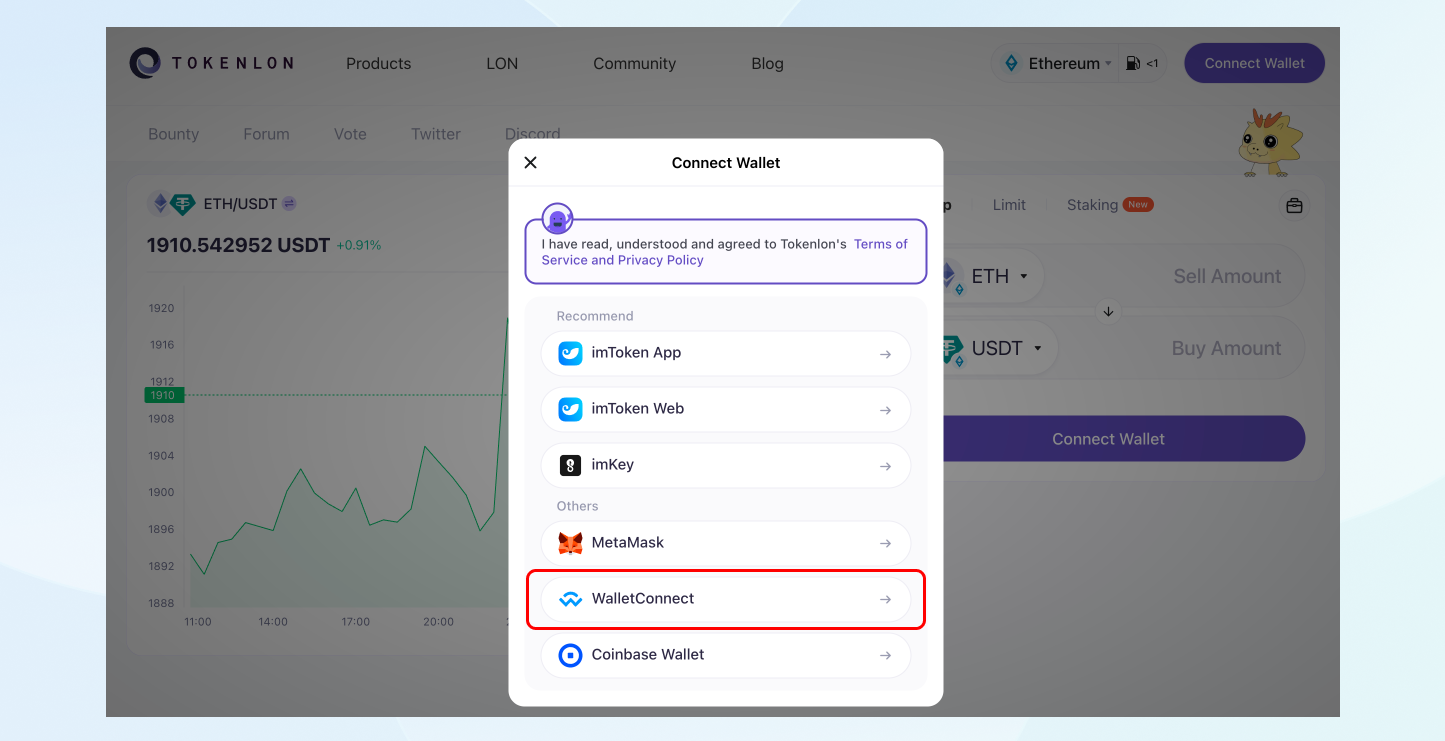Click the WalletConnect logo icon
The width and height of the screenshot is (1445, 741).
pos(570,599)
